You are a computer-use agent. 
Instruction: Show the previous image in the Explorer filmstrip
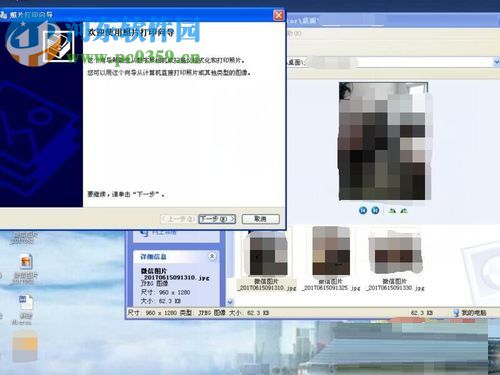(x=363, y=210)
